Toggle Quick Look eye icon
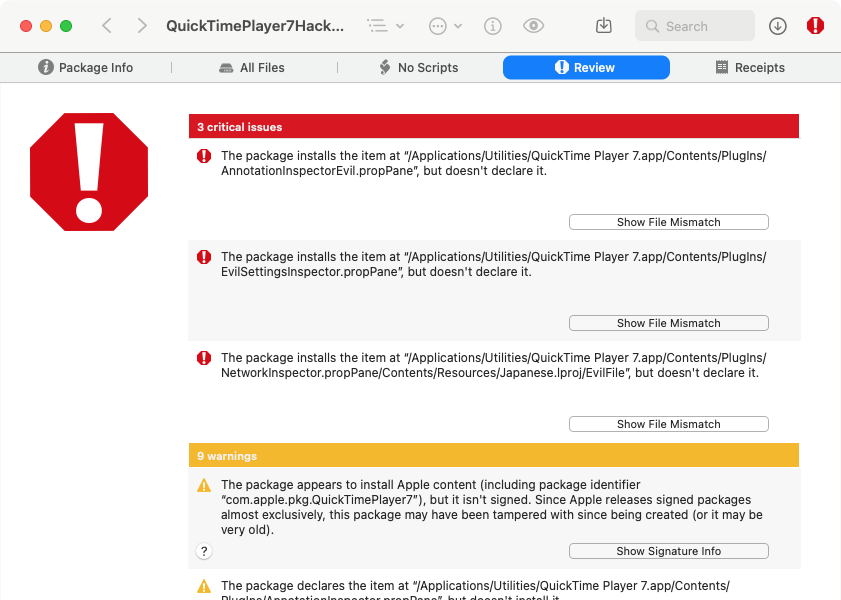The width and height of the screenshot is (841, 600). 533,26
